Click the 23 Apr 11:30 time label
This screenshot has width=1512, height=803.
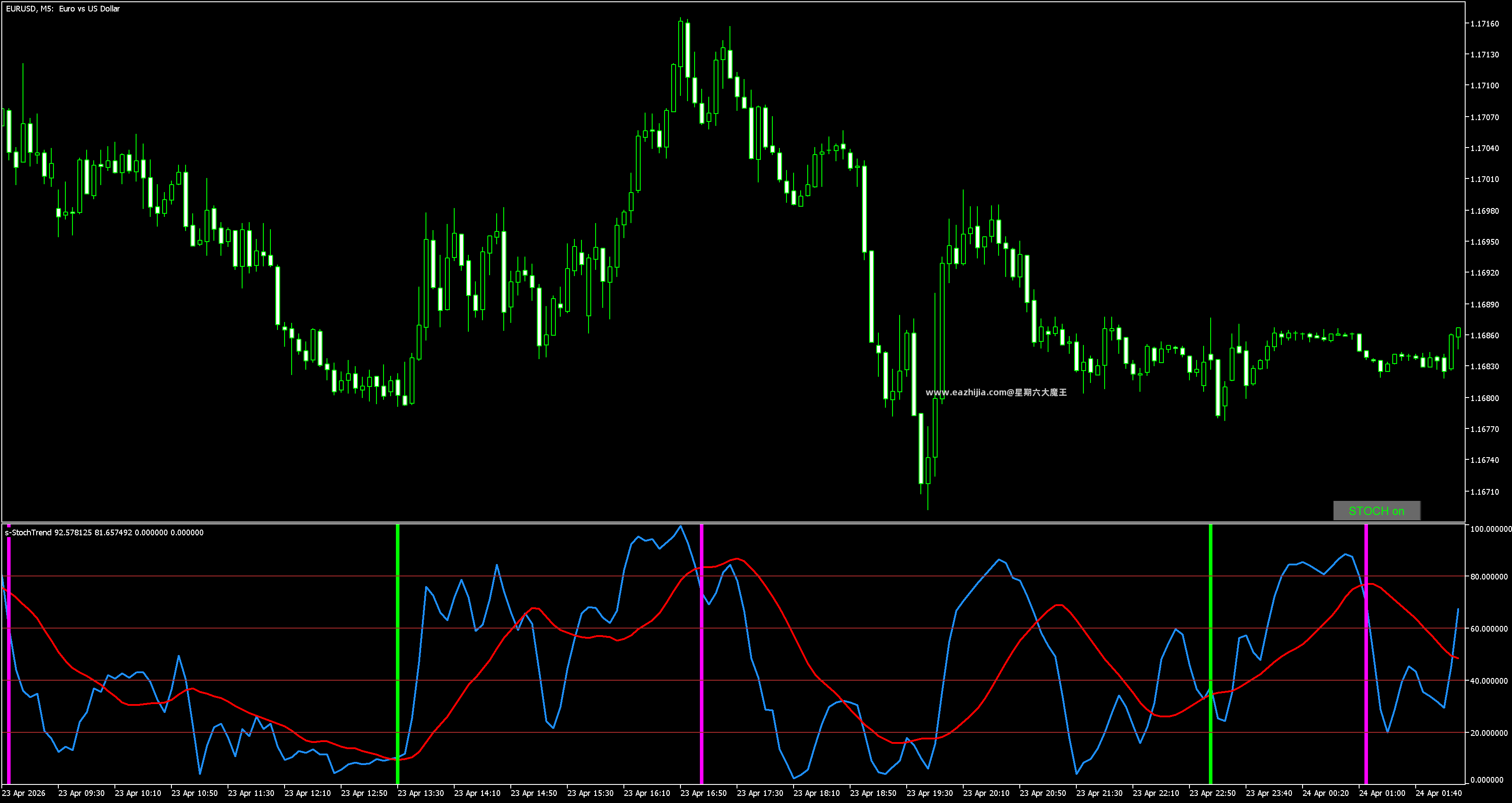pos(251,794)
